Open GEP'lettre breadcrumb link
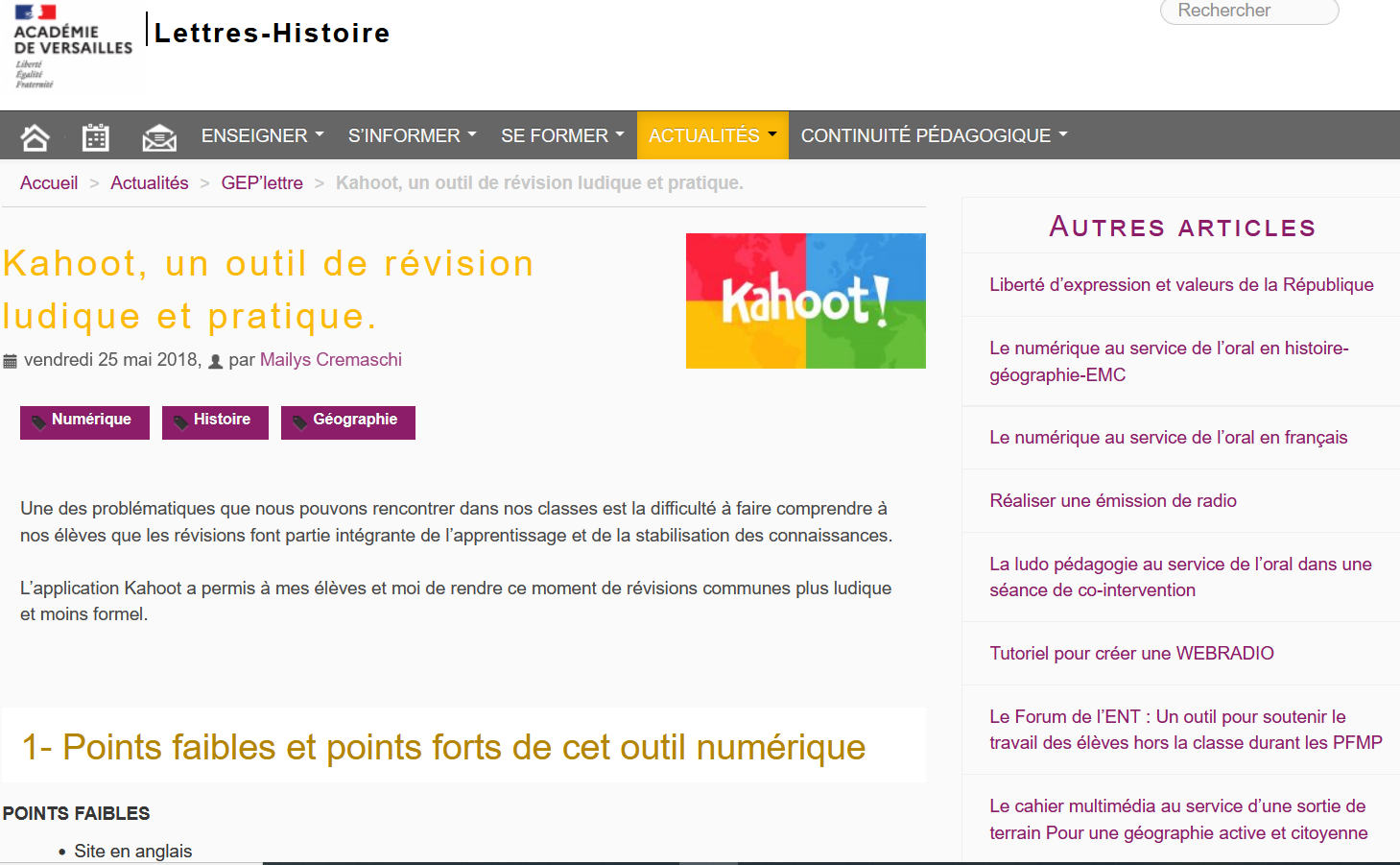Image resolution: width=1400 pixels, height=865 pixels. (x=262, y=182)
